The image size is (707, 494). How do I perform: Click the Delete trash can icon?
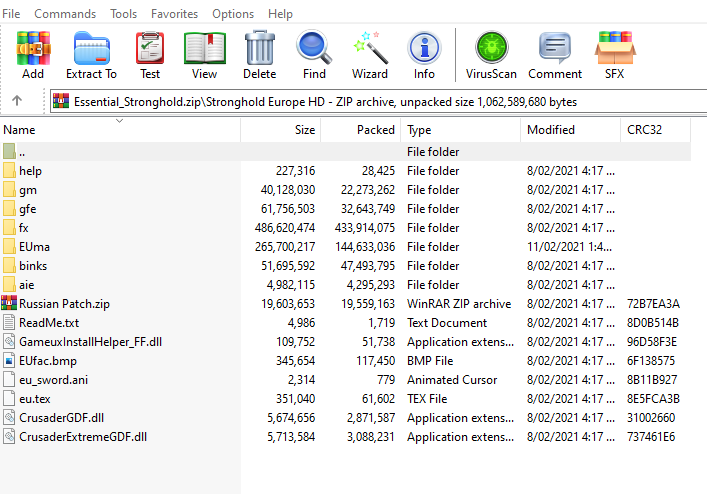[x=260, y=48]
